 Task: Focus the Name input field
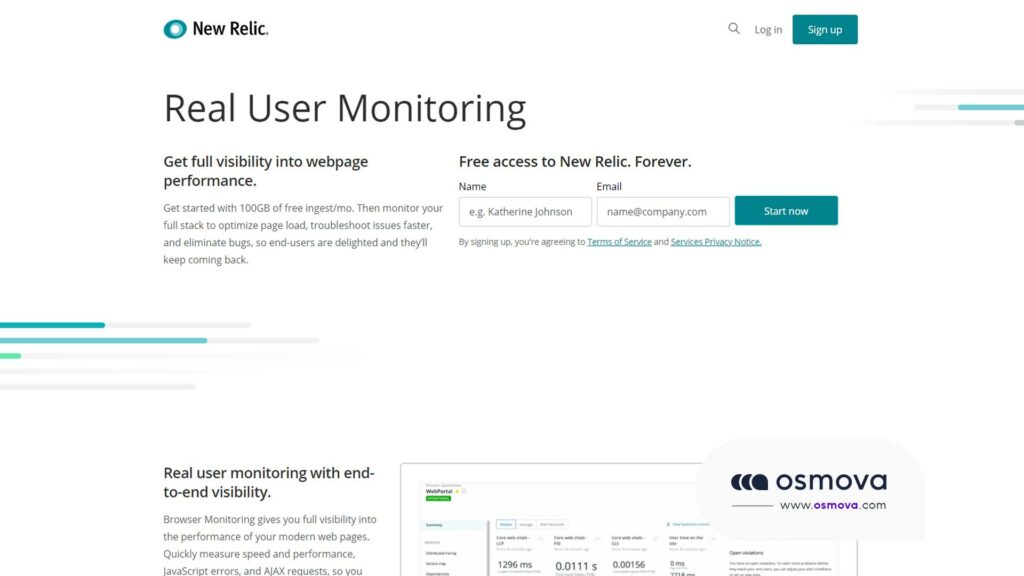pyautogui.click(x=525, y=212)
